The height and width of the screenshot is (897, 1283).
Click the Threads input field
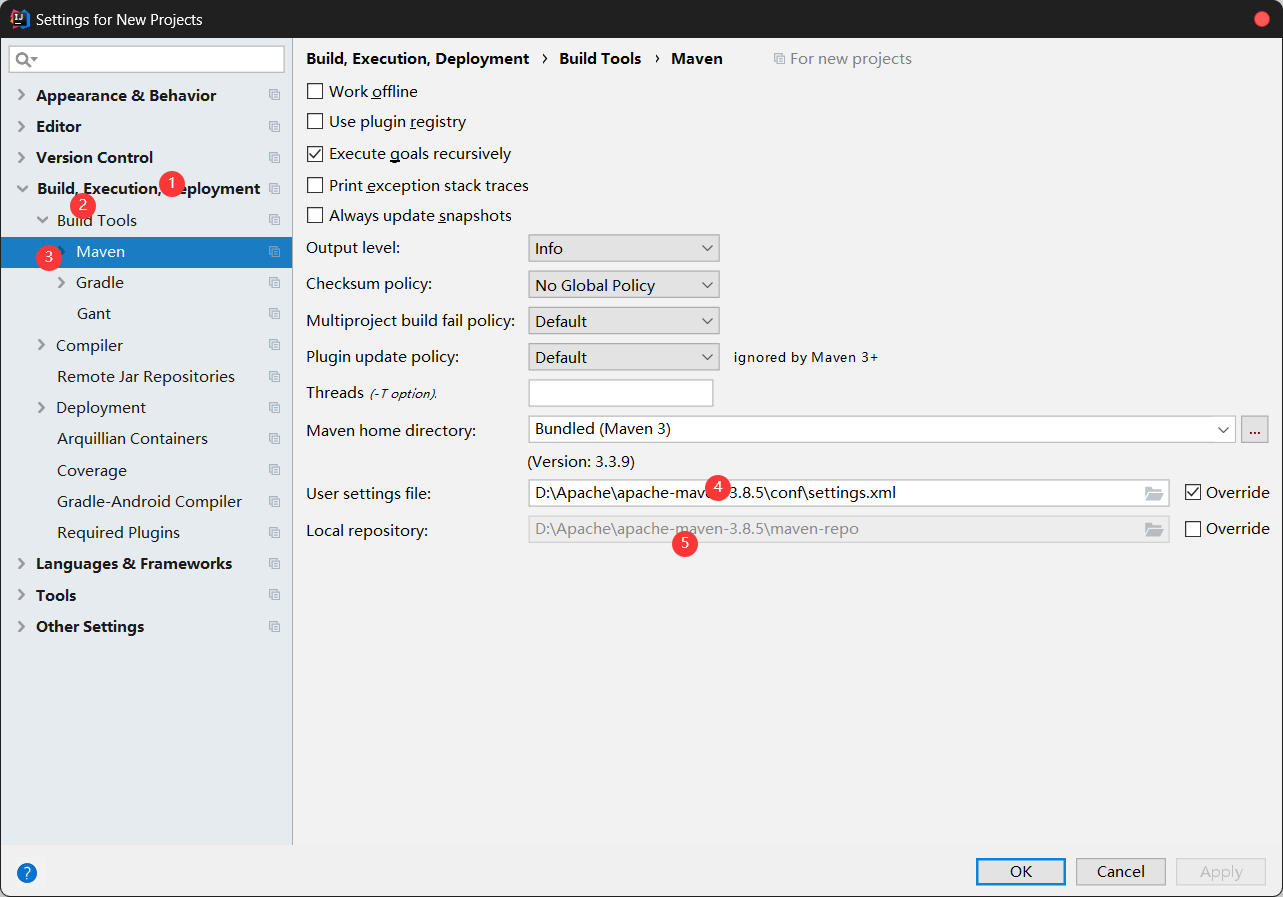click(x=621, y=393)
